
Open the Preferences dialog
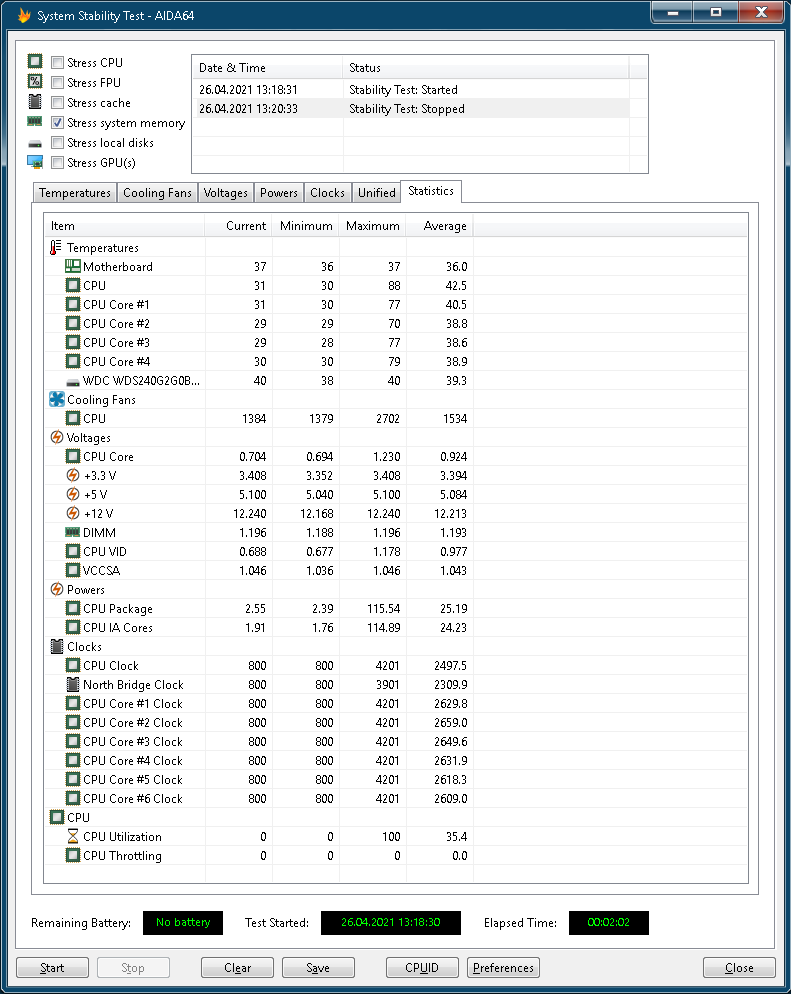tap(503, 968)
